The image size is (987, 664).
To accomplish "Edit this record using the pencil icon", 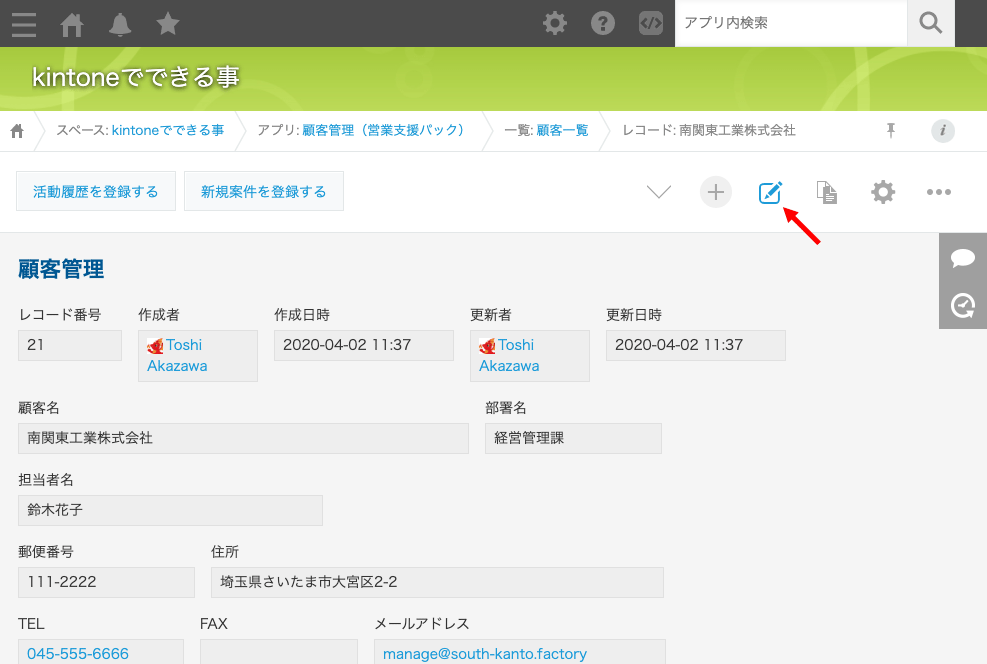I will point(770,192).
